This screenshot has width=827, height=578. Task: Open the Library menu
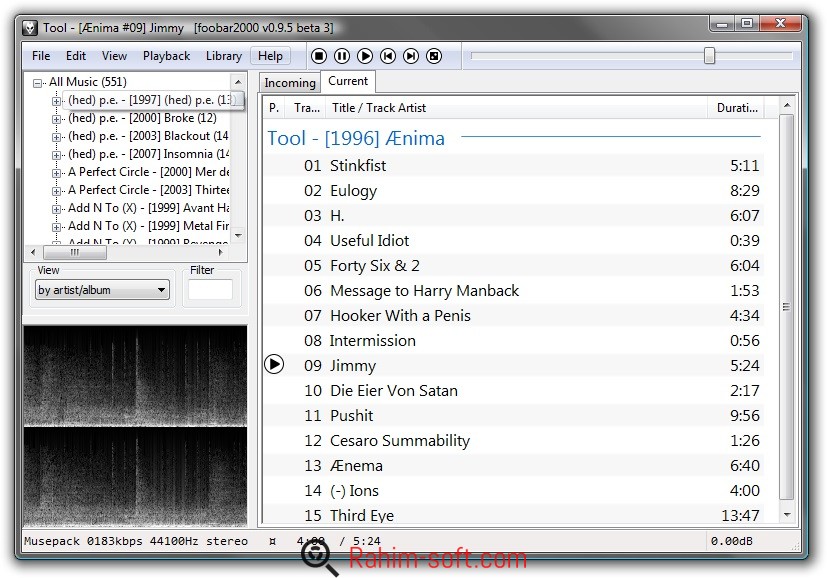click(x=224, y=56)
